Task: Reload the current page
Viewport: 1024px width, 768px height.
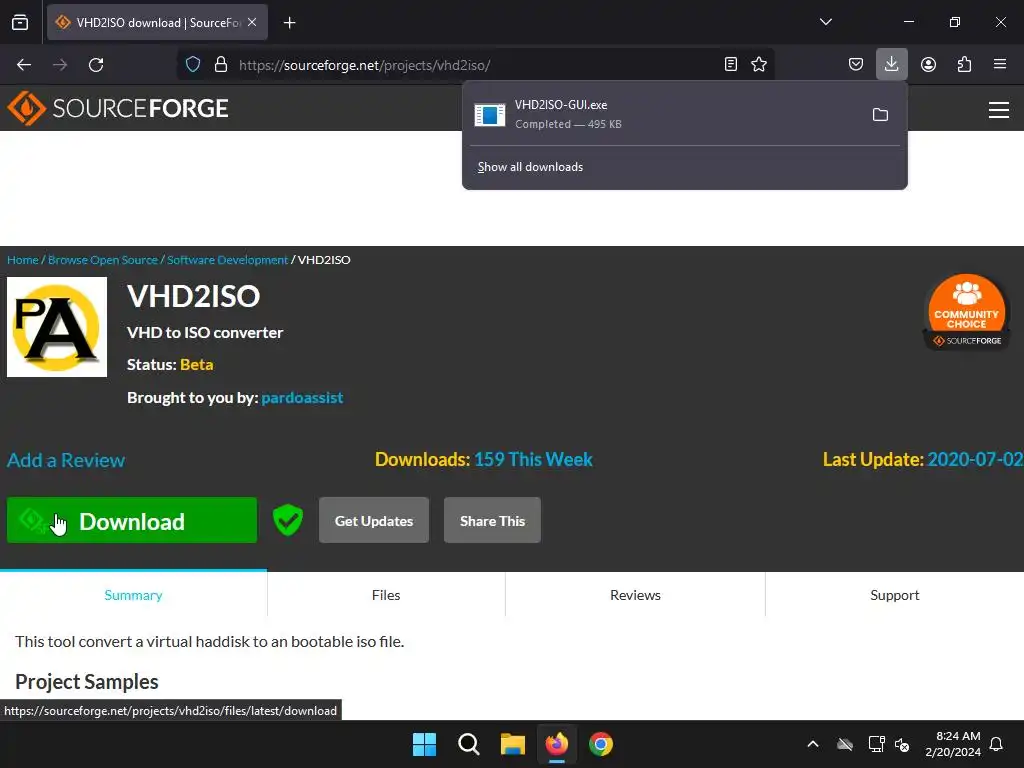Action: tap(96, 65)
